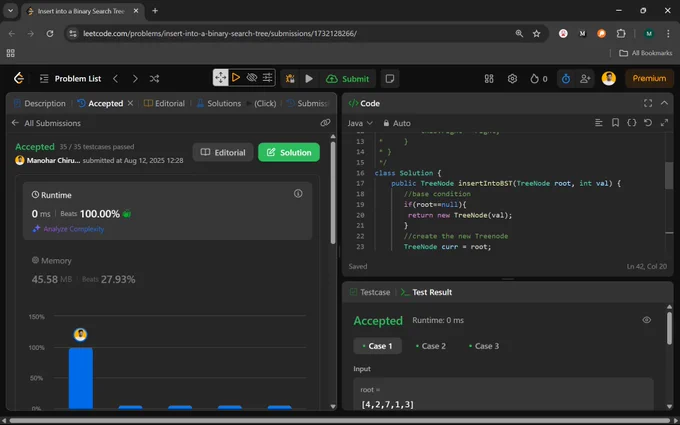This screenshot has height=425, width=680.
Task: Click the green Solution button
Action: coord(289,152)
